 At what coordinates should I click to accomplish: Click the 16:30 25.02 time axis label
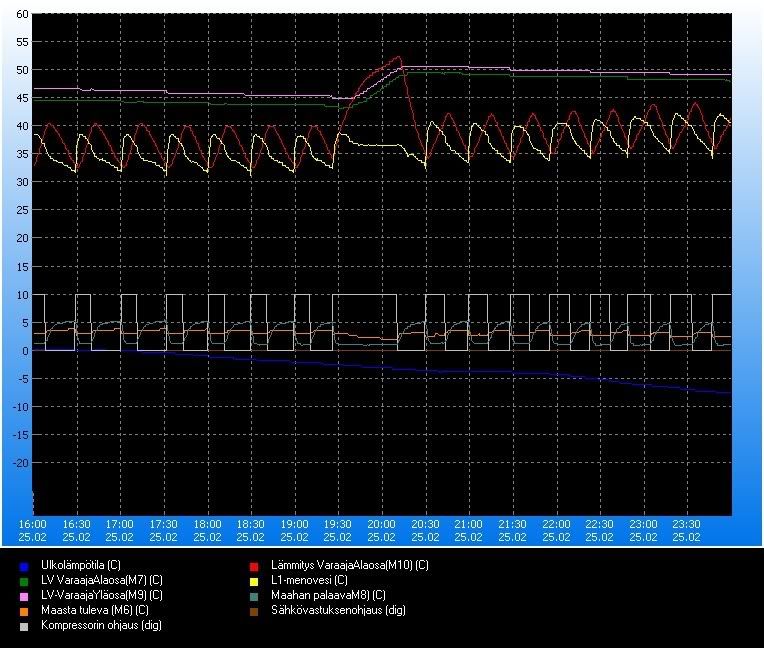click(x=76, y=531)
